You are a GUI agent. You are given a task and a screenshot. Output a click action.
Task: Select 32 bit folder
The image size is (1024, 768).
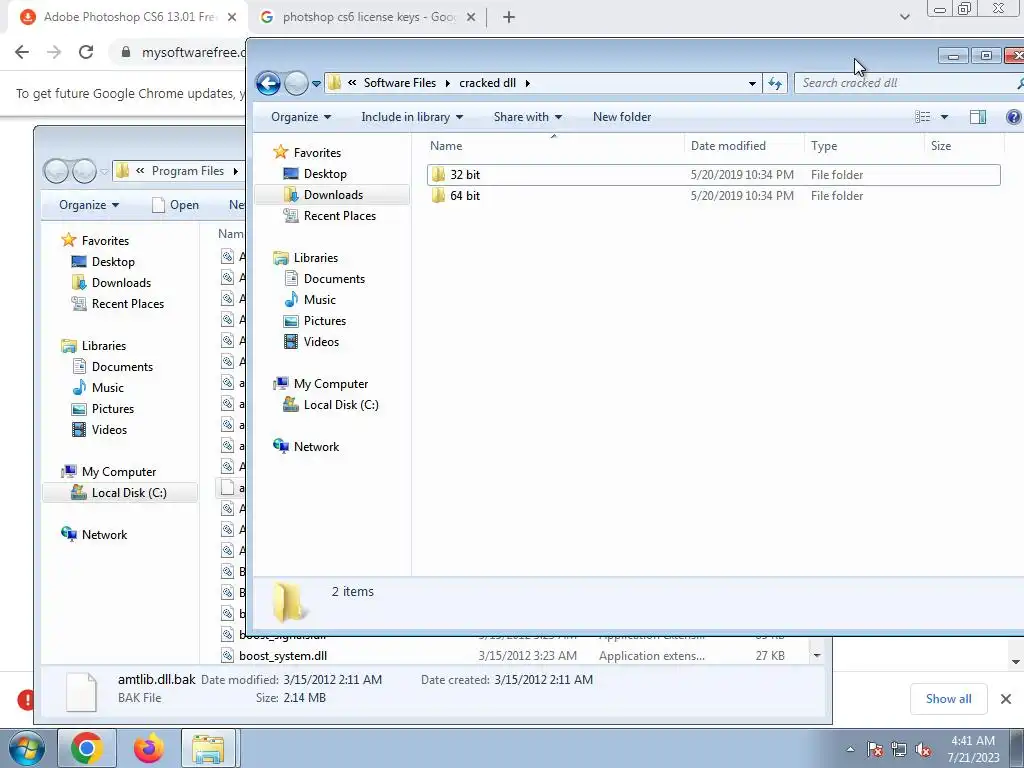pyautogui.click(x=714, y=174)
